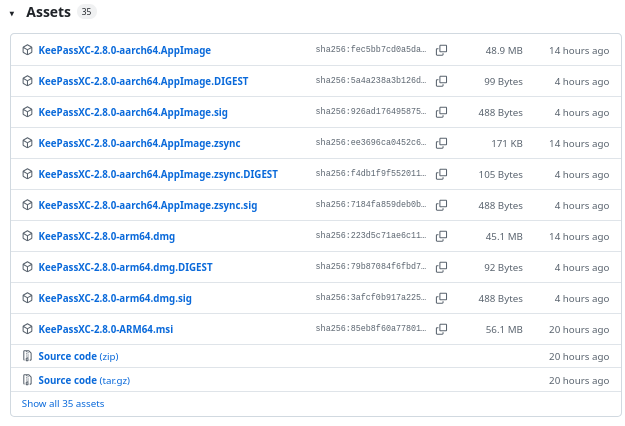Select hash text sha256:7184fa859deb0b

tap(371, 204)
